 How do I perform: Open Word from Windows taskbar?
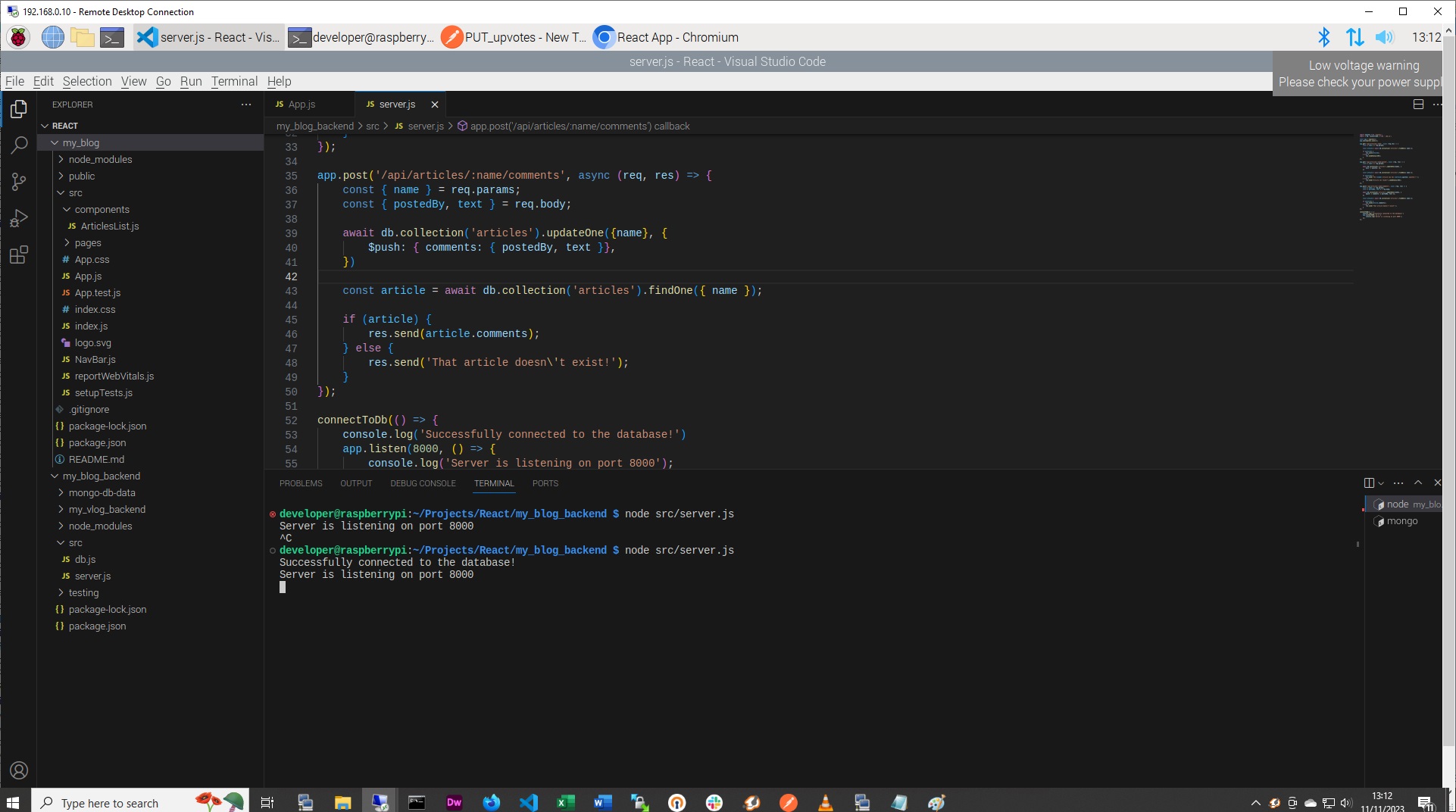pyautogui.click(x=603, y=802)
